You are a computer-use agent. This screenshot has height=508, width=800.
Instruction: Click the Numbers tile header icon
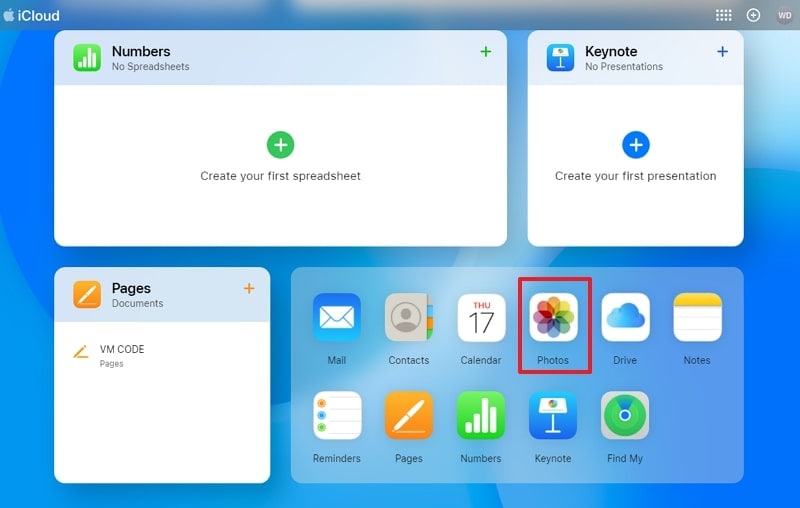[x=87, y=57]
